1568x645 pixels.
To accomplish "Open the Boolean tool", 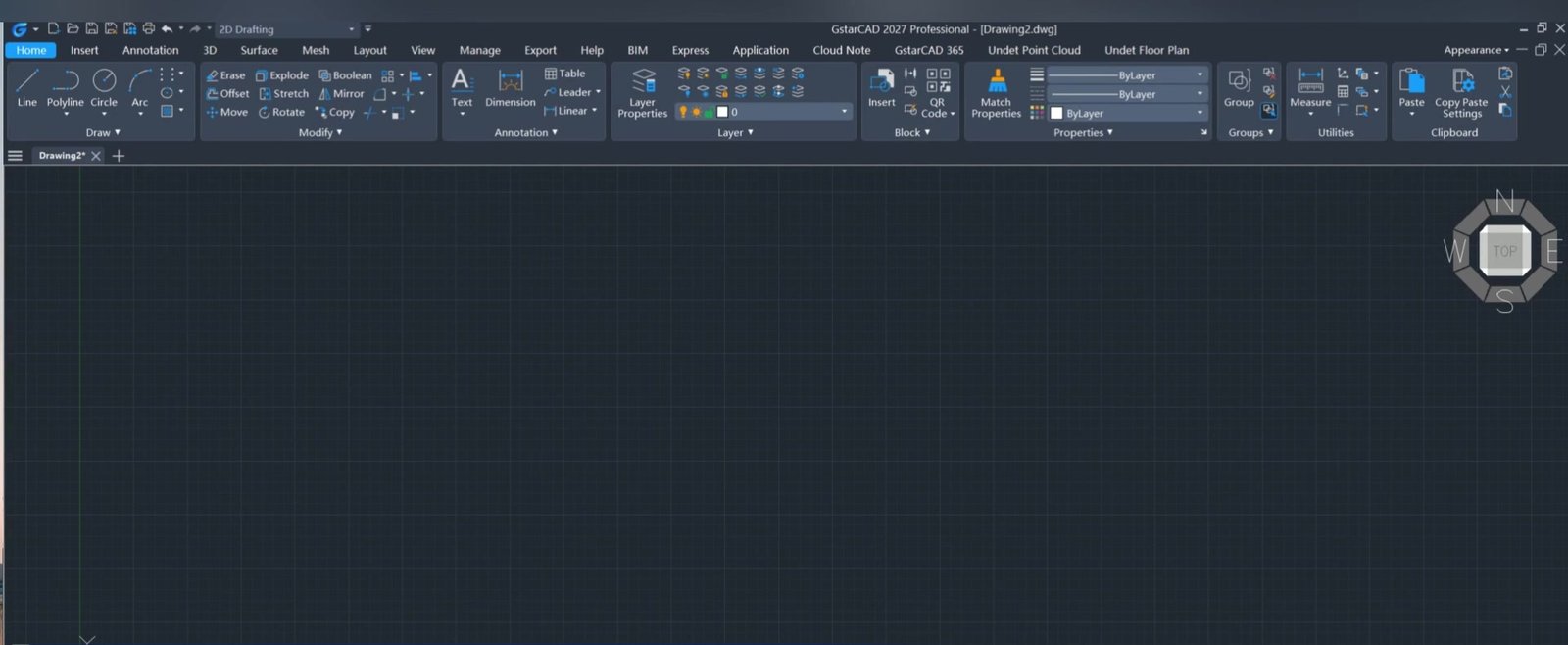I will pos(345,75).
